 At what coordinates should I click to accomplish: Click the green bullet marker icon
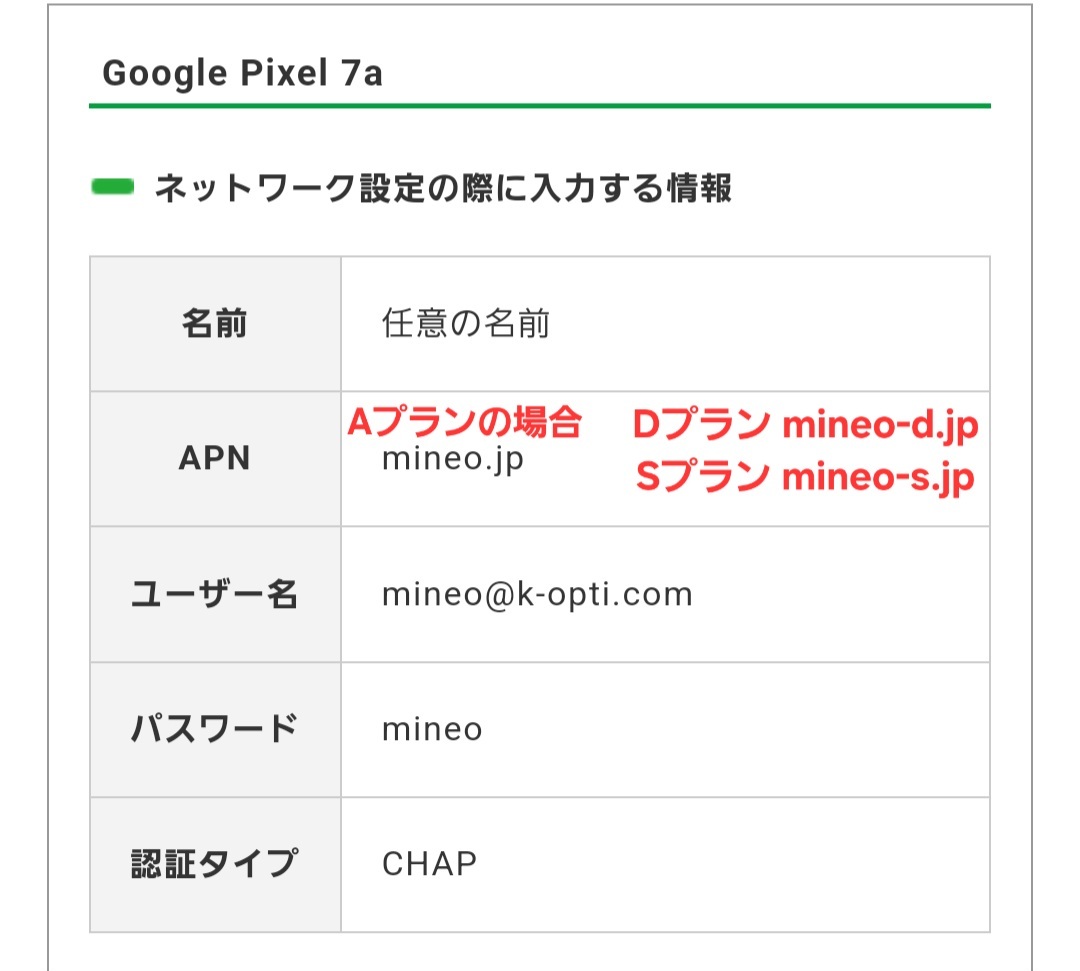click(112, 187)
